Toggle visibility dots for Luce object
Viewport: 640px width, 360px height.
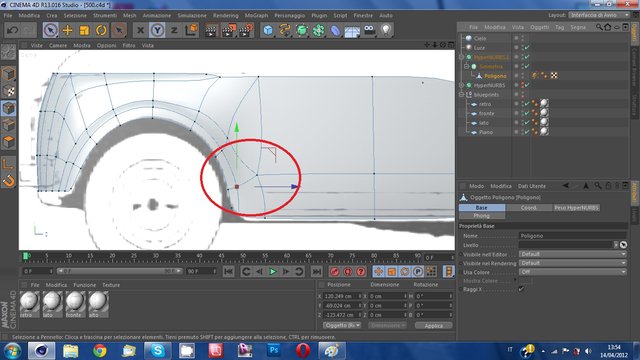(522, 48)
